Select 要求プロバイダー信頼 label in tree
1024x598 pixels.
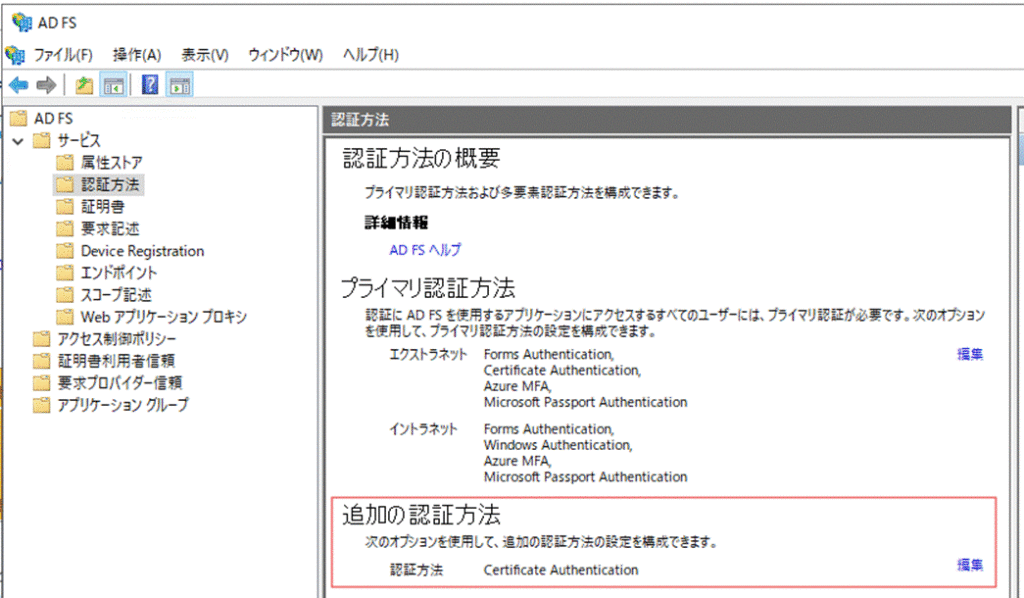[x=120, y=383]
